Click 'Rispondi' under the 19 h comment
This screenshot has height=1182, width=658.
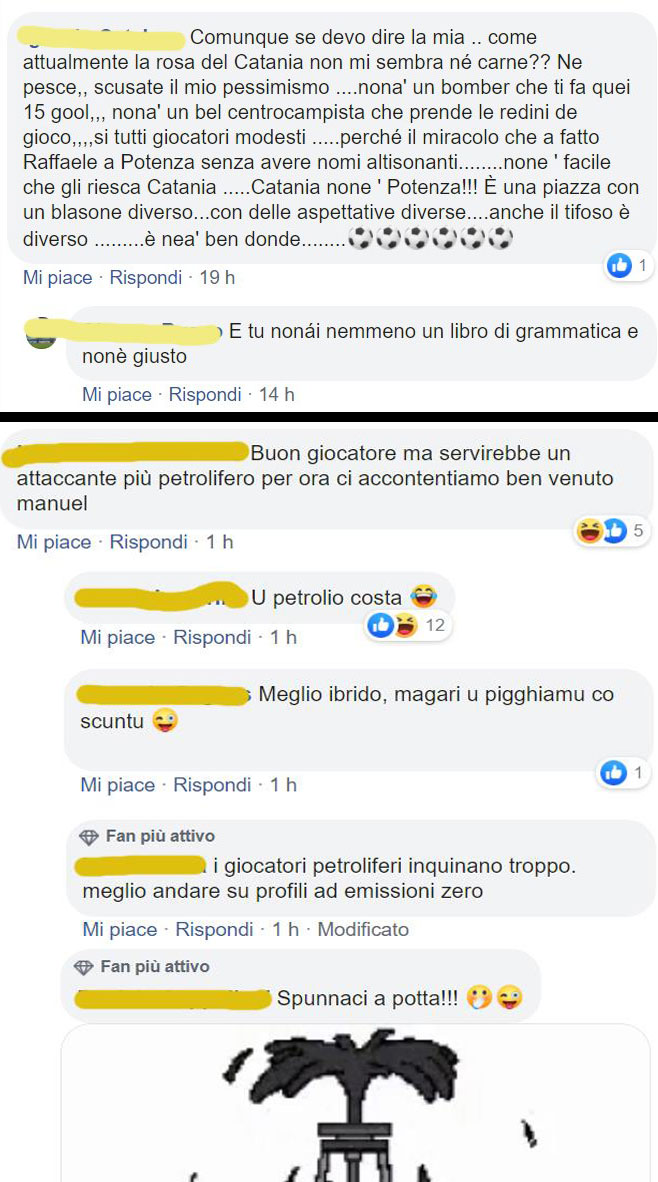[x=146, y=278]
